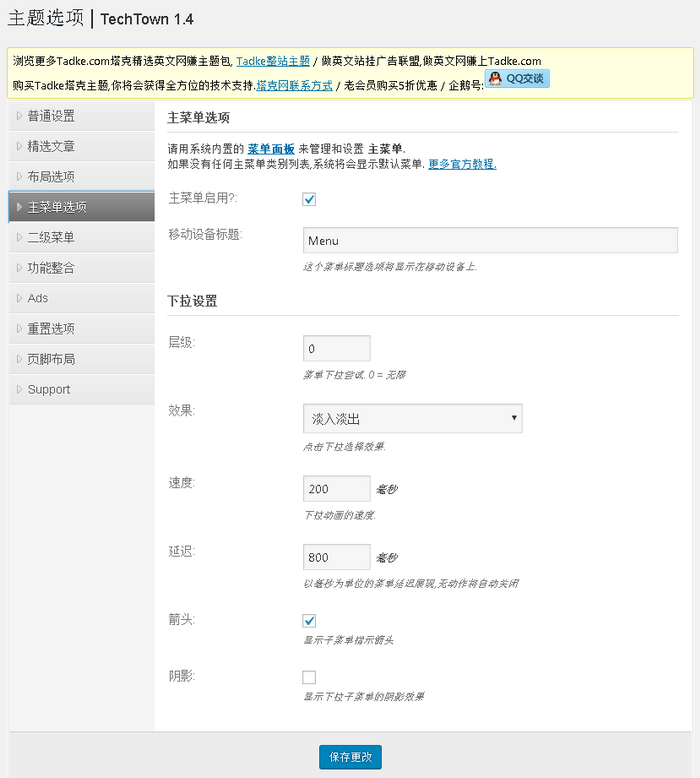Click the arrow icon beside Ads
700x778 pixels.
point(19,298)
